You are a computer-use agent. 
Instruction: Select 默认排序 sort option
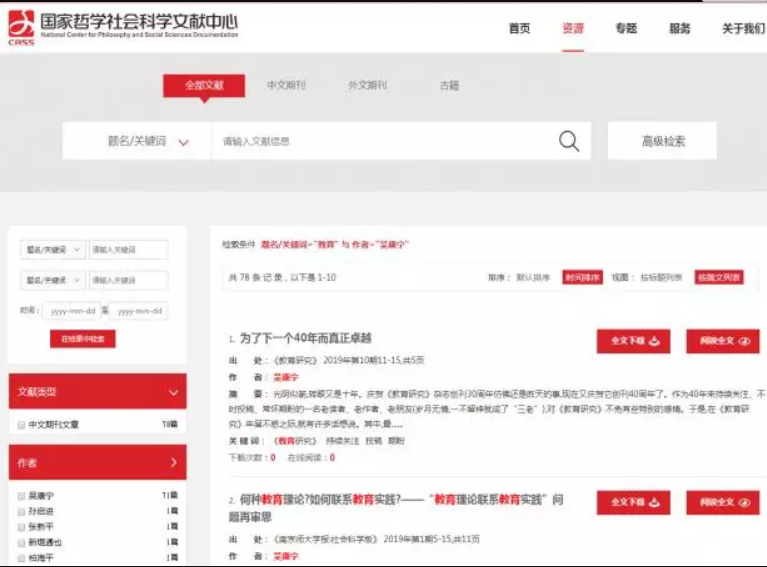533,277
